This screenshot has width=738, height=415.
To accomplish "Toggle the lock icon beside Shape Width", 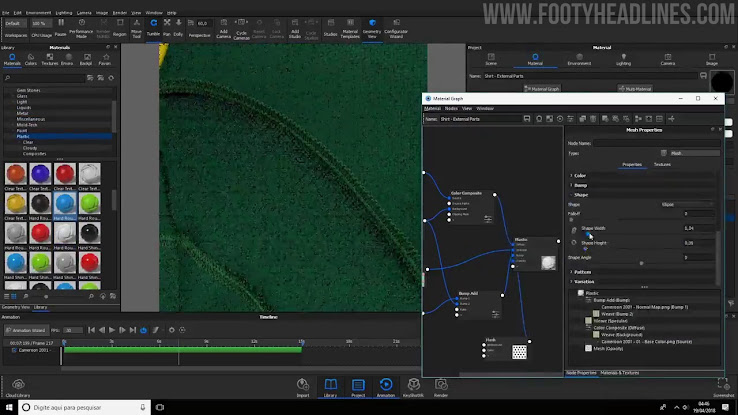I will click(x=574, y=230).
